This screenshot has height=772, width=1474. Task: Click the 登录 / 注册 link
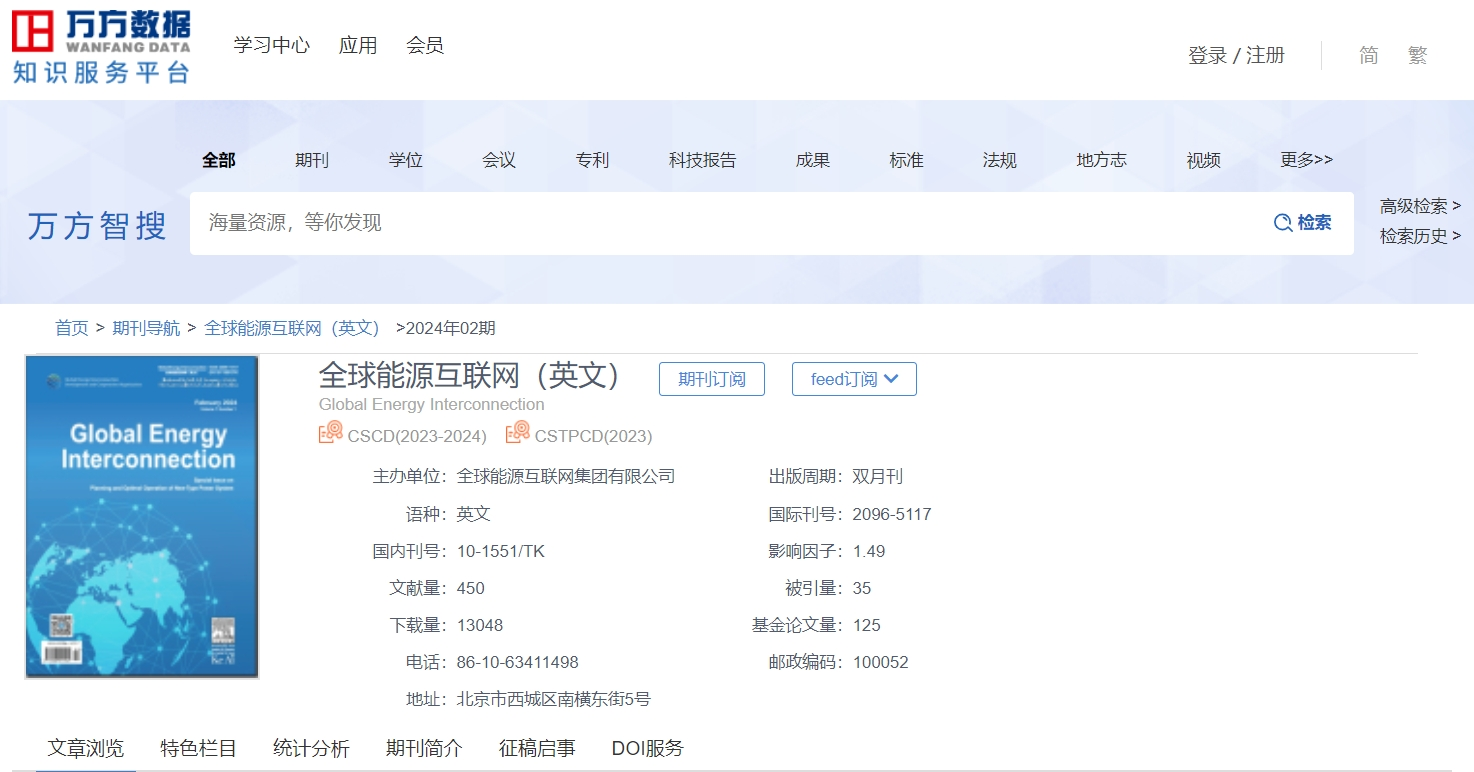coord(1236,55)
